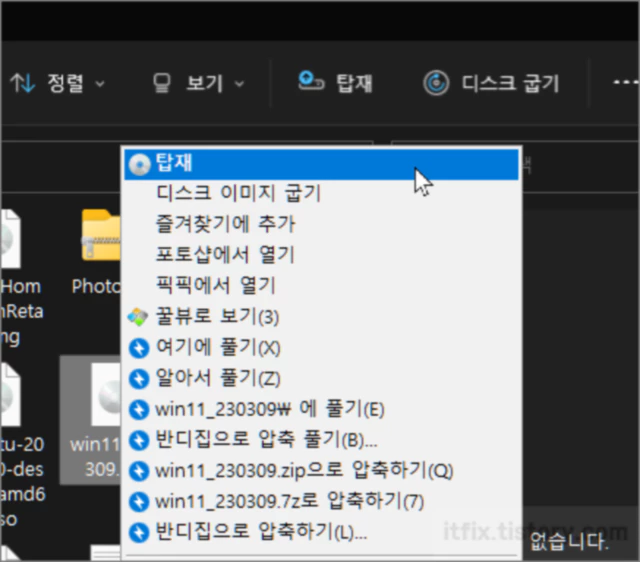Click the amd6 file name text
This screenshot has height=562, width=640.
pyautogui.click(x=23, y=494)
